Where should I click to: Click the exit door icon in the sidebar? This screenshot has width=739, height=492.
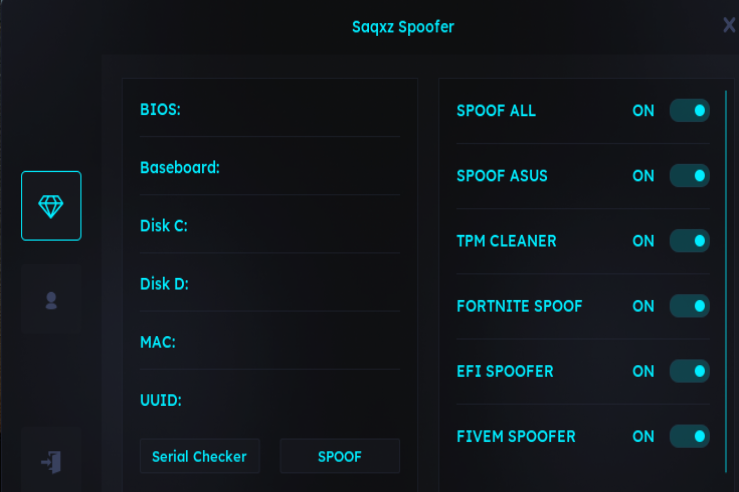point(51,461)
